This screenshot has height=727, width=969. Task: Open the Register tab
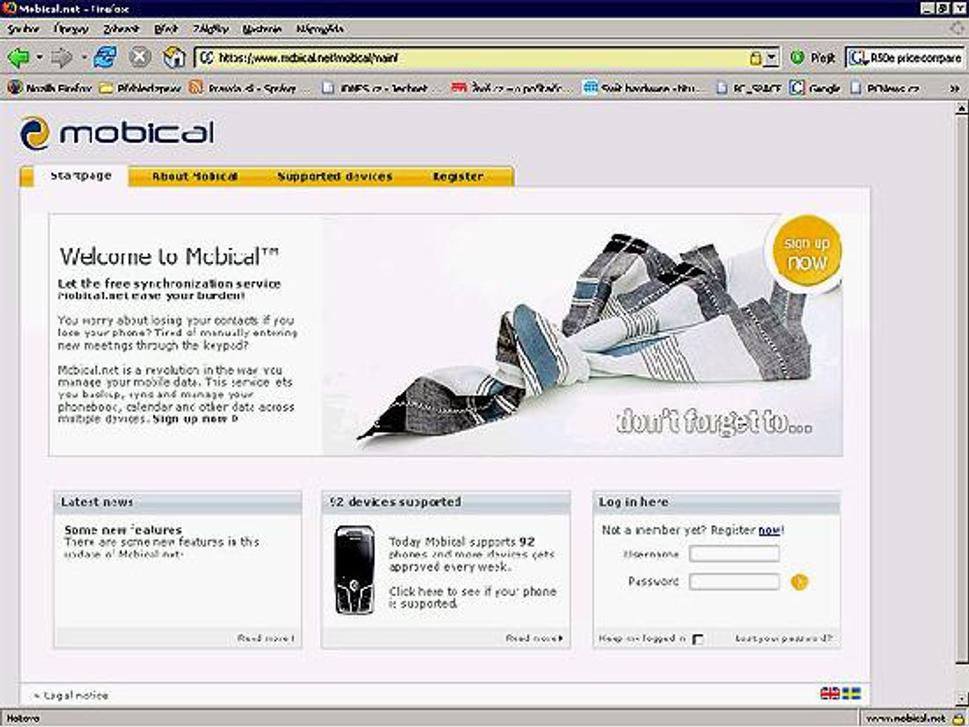pos(457,177)
